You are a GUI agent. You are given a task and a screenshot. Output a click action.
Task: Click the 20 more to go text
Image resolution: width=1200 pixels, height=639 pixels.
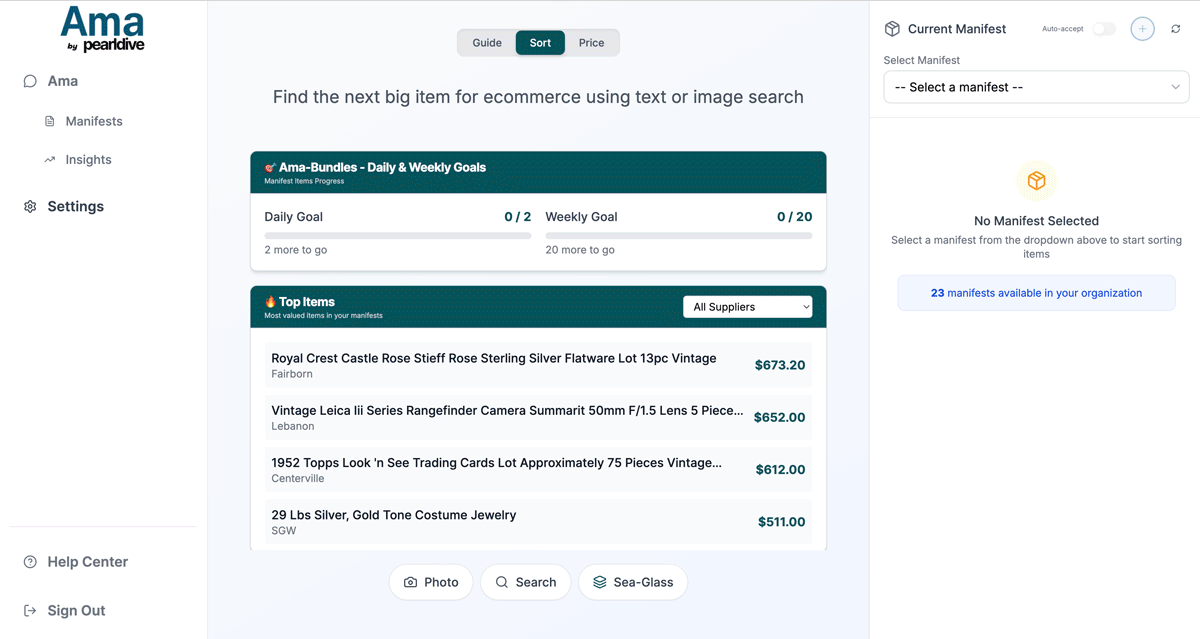tap(580, 250)
